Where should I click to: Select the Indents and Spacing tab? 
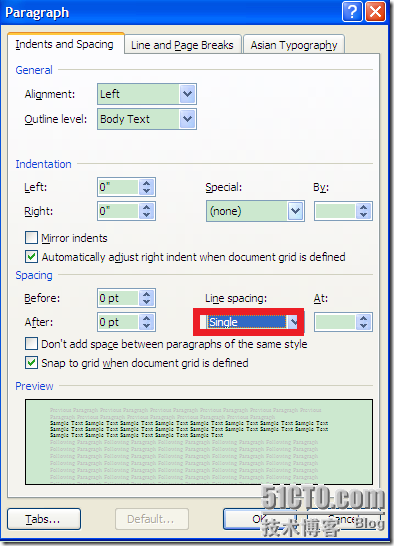click(x=65, y=44)
